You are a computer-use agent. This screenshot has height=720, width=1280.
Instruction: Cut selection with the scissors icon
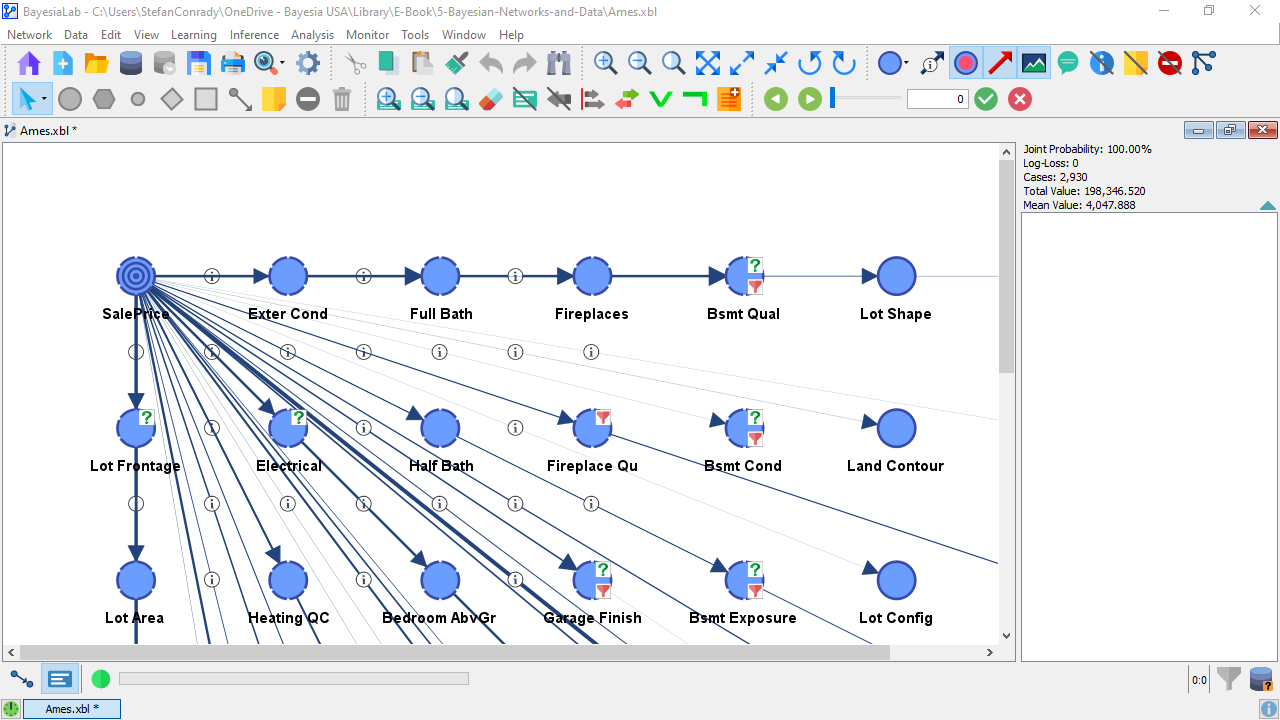(x=355, y=64)
